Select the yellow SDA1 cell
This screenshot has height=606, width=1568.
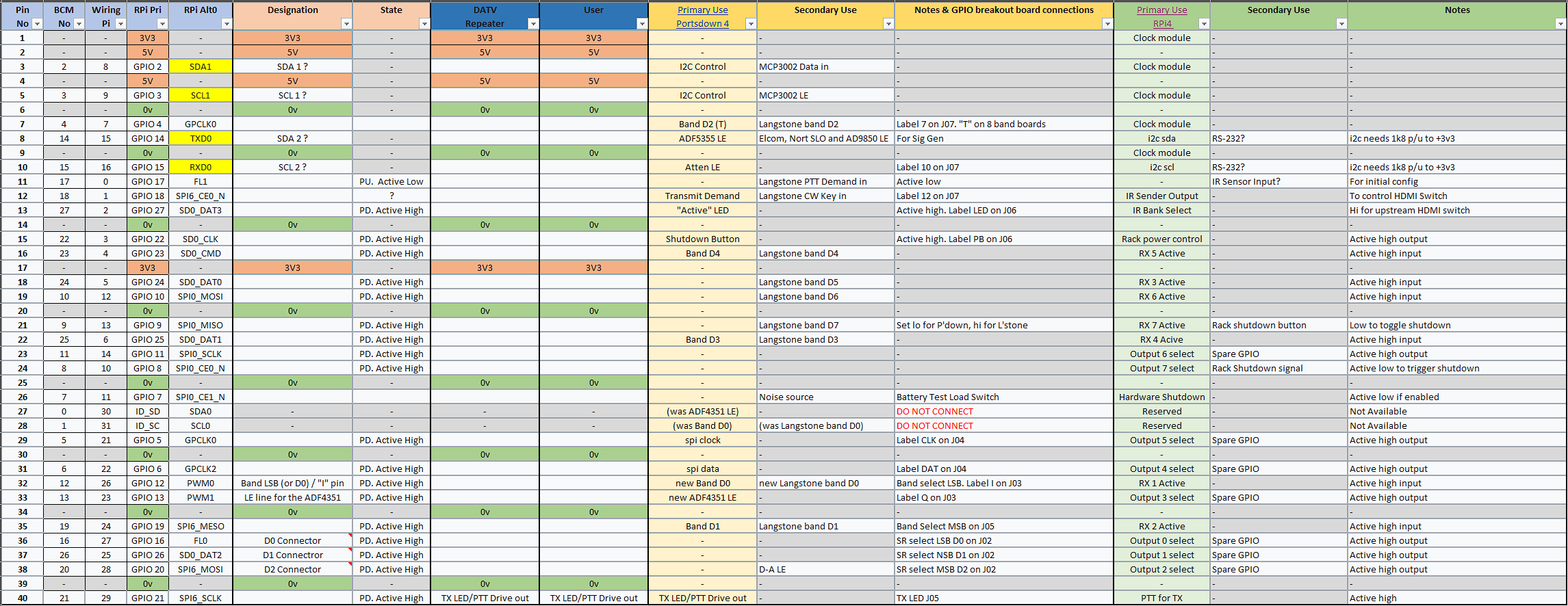201,66
